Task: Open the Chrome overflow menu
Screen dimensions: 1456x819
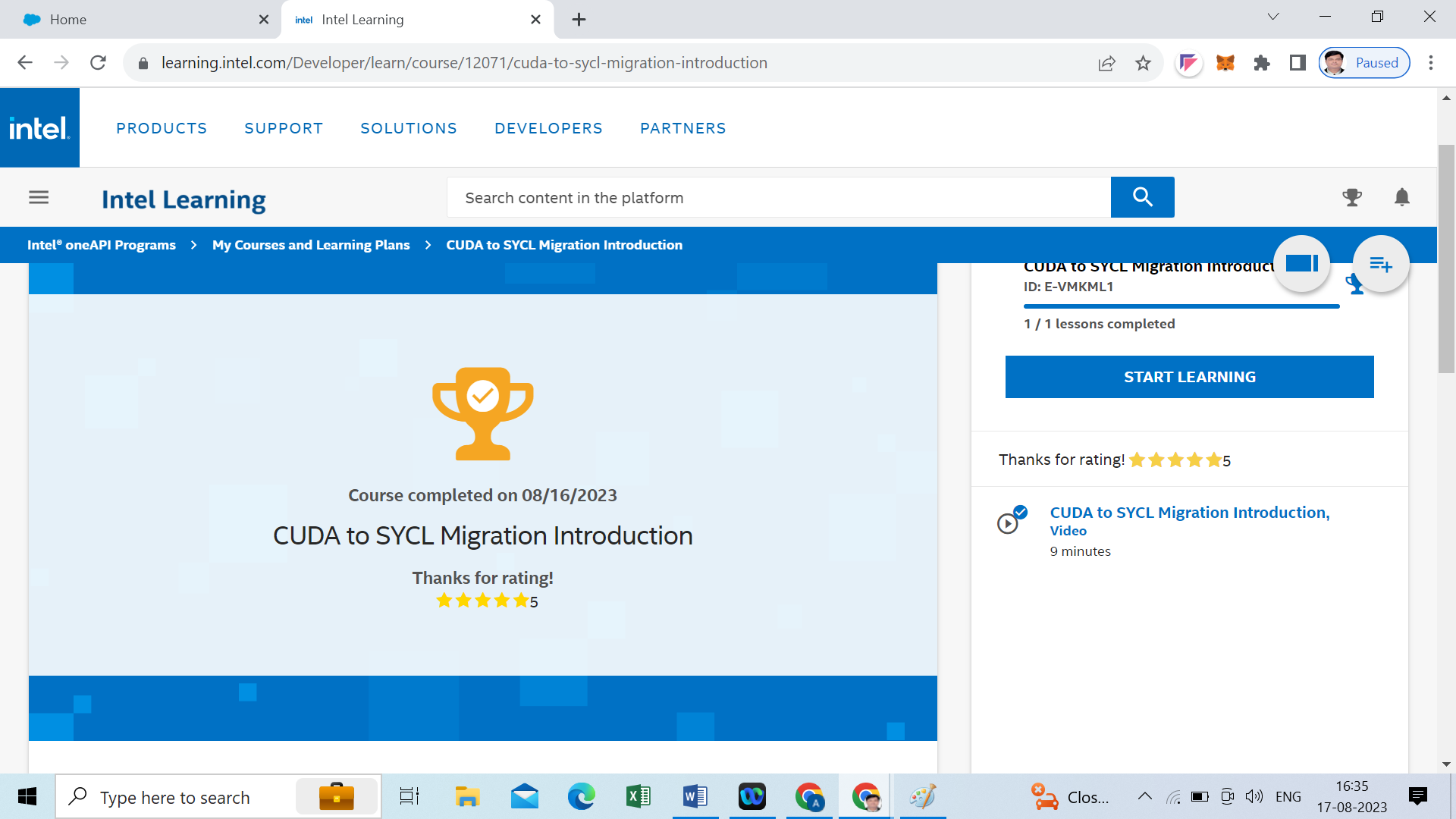Action: pos(1432,63)
